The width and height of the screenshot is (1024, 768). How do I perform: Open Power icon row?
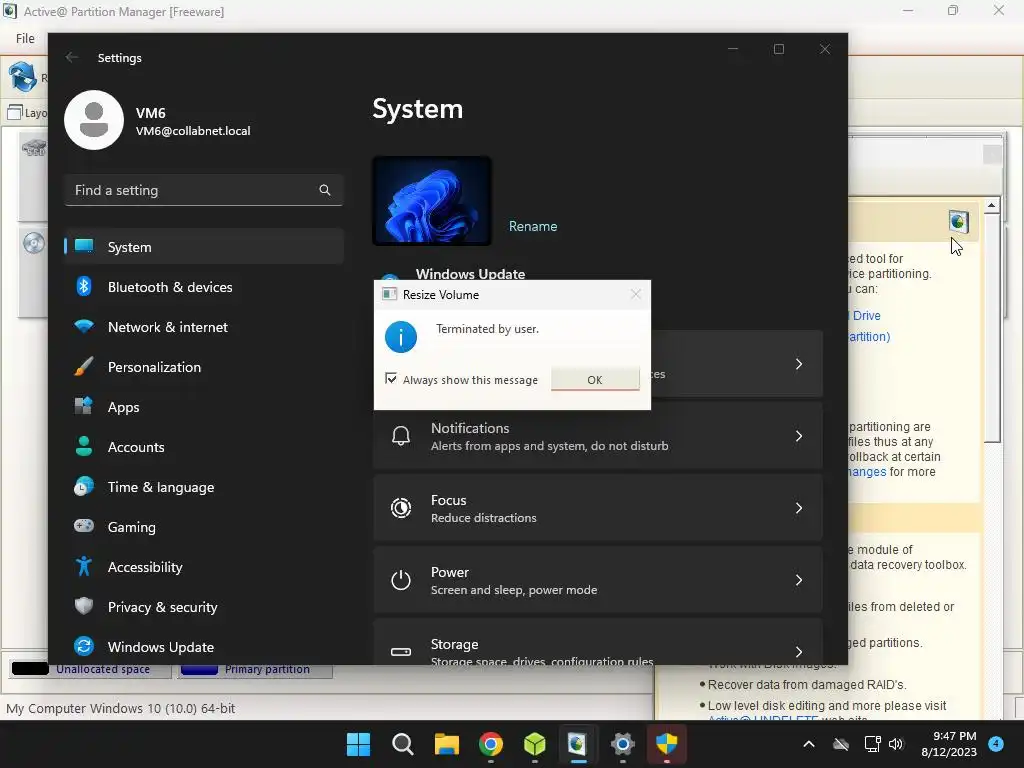(x=401, y=579)
